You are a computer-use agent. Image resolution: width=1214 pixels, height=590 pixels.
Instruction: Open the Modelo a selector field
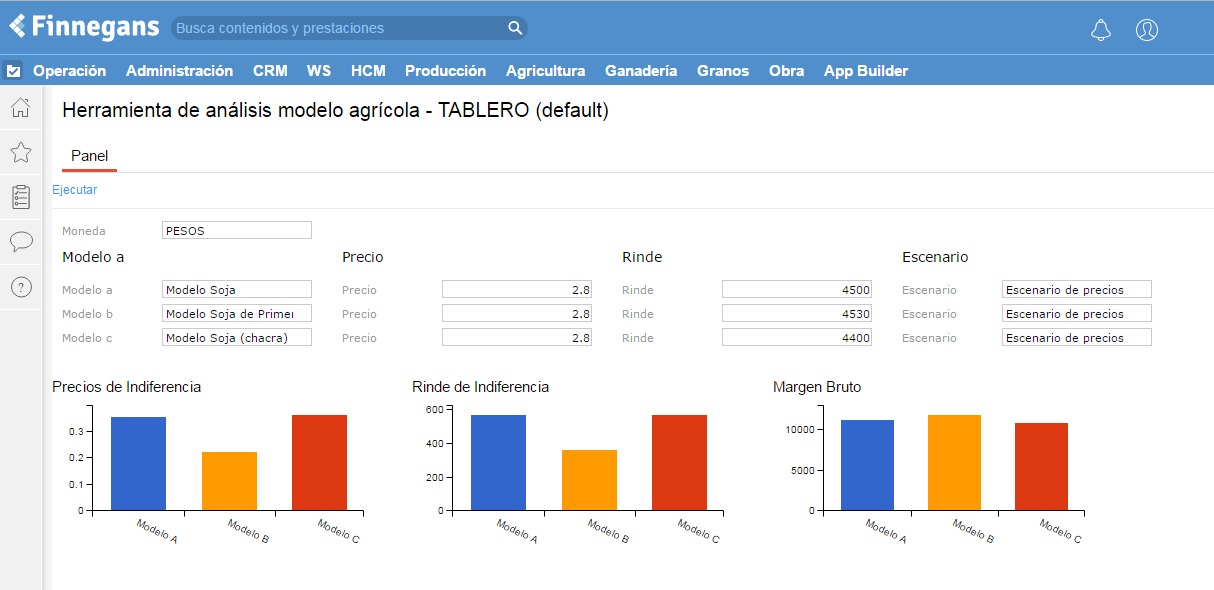[x=237, y=290]
